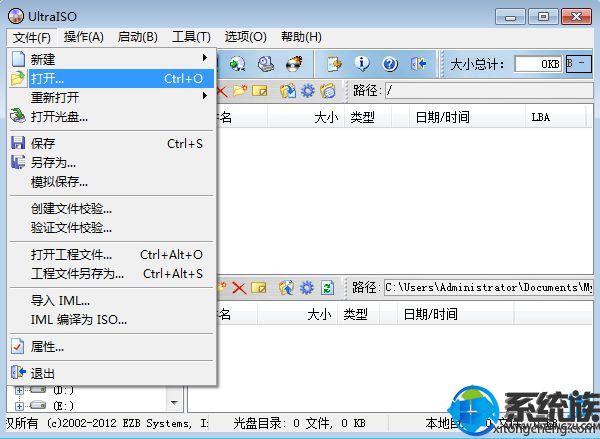Click rename note icon in local pane toolbar
Screen dimensions: 600x439
pos(259,288)
